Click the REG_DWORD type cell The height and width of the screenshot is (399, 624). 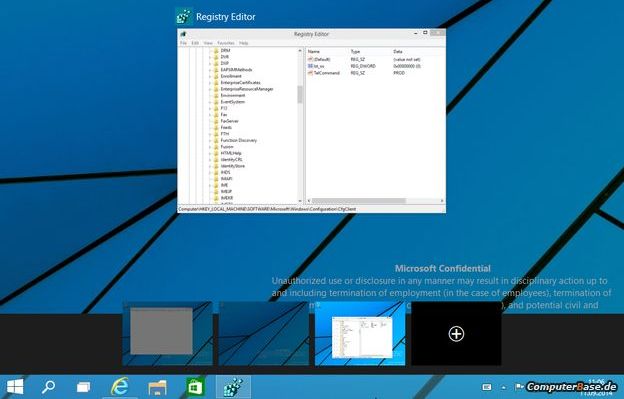363,66
